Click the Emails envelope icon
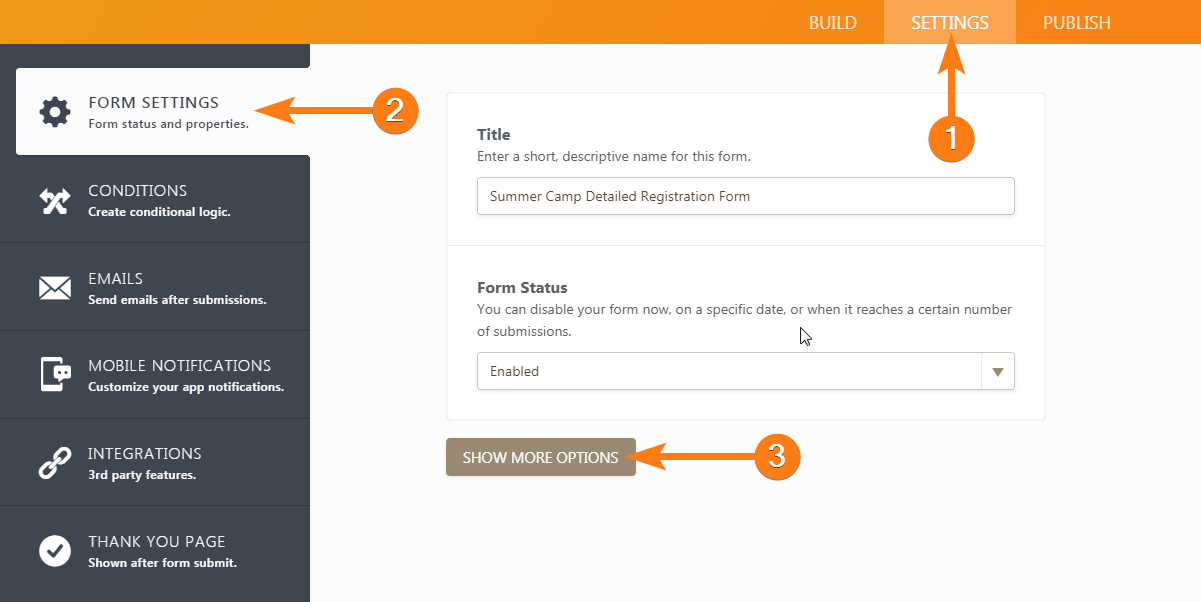 pyautogui.click(x=54, y=288)
